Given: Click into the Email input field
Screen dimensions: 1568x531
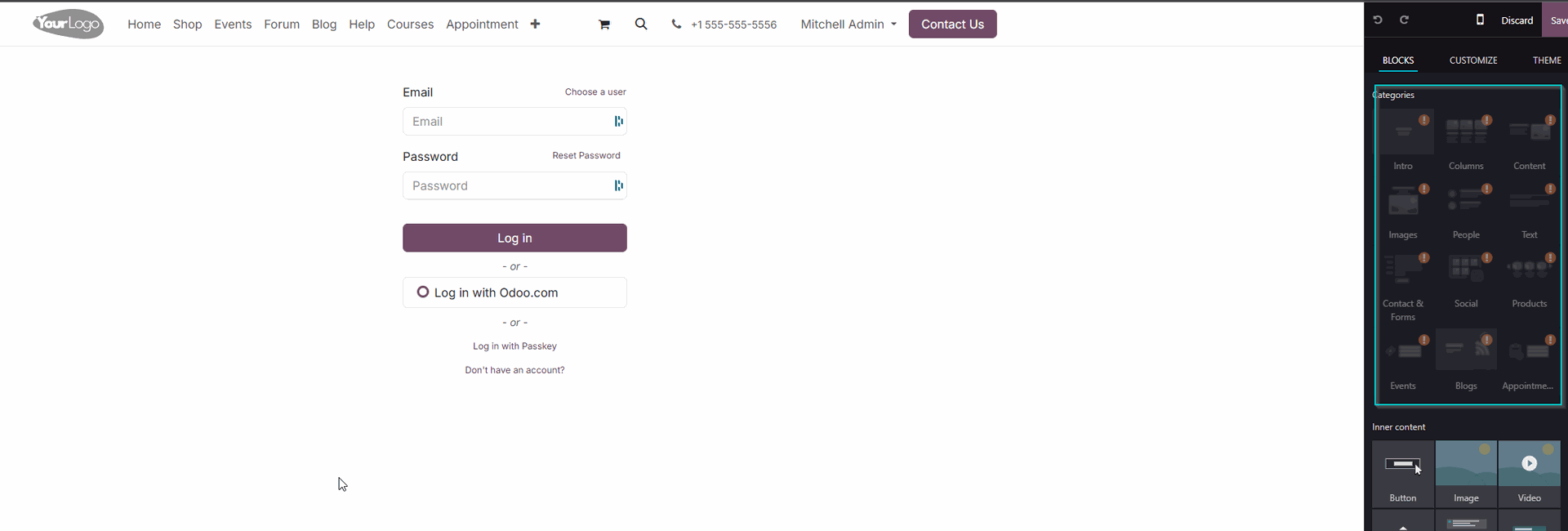Looking at the screenshot, I should coord(506,122).
